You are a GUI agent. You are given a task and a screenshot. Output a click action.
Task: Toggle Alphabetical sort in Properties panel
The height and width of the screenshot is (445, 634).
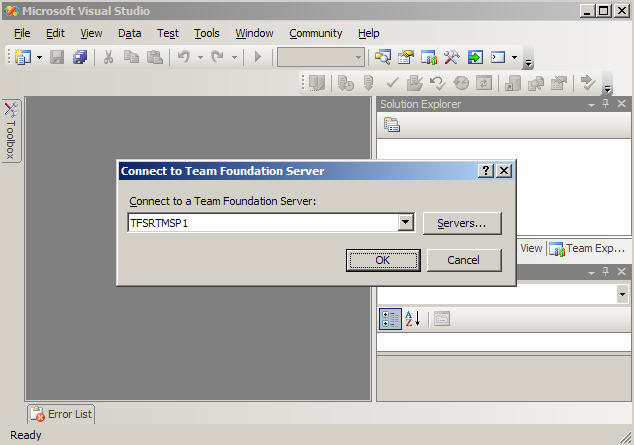pyautogui.click(x=413, y=318)
